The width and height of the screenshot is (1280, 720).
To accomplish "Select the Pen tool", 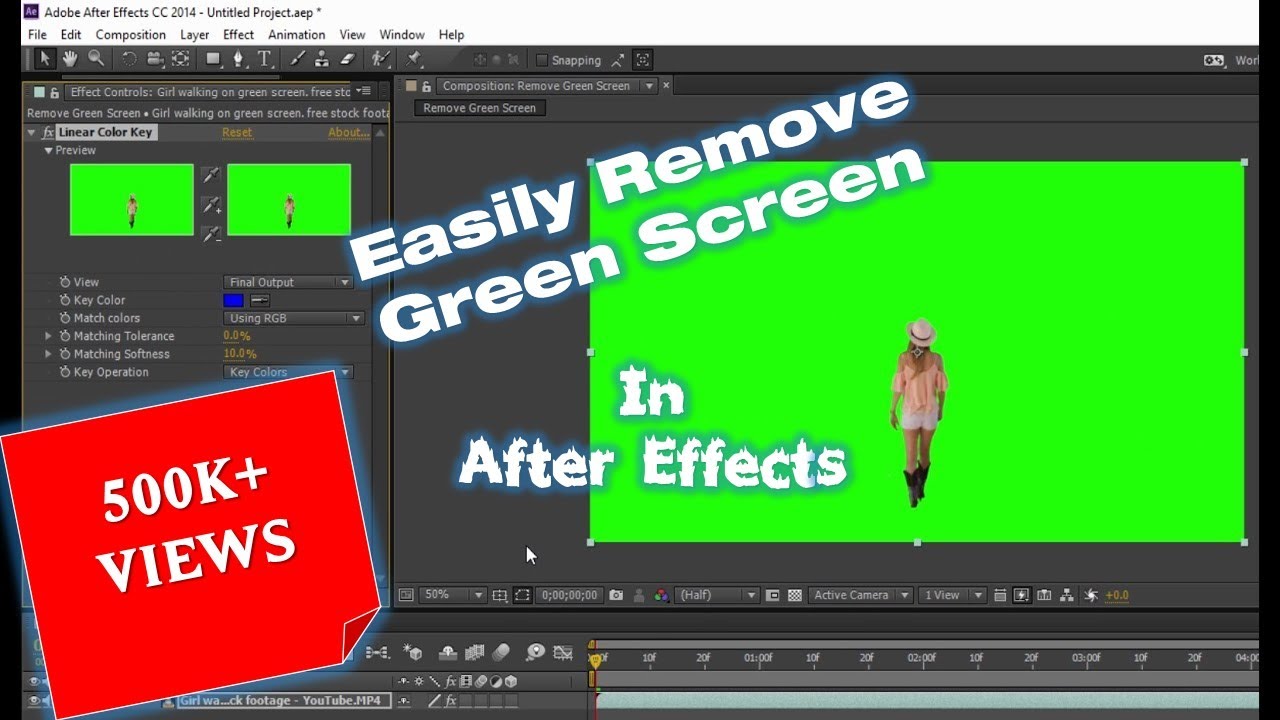I will [x=239, y=59].
